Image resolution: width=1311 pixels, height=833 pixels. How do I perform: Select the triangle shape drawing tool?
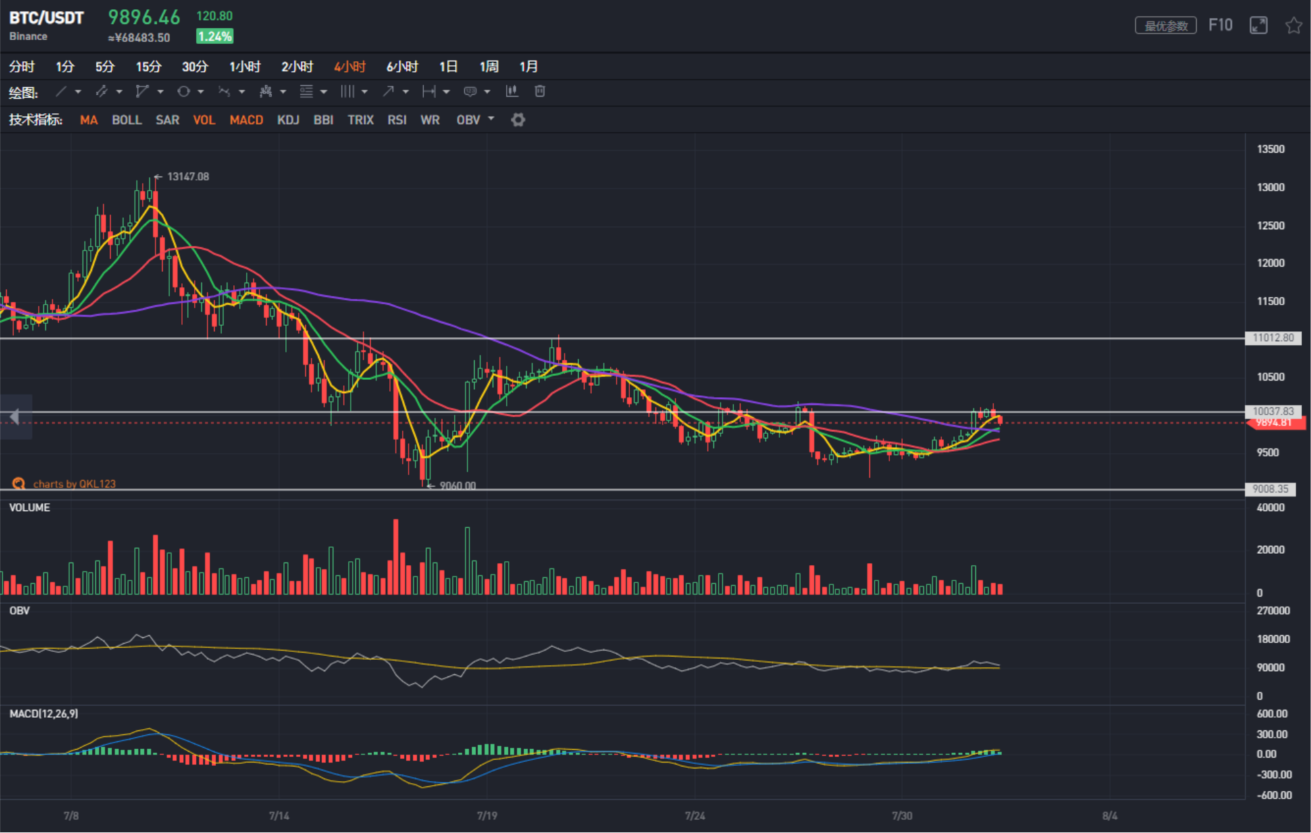click(x=141, y=91)
